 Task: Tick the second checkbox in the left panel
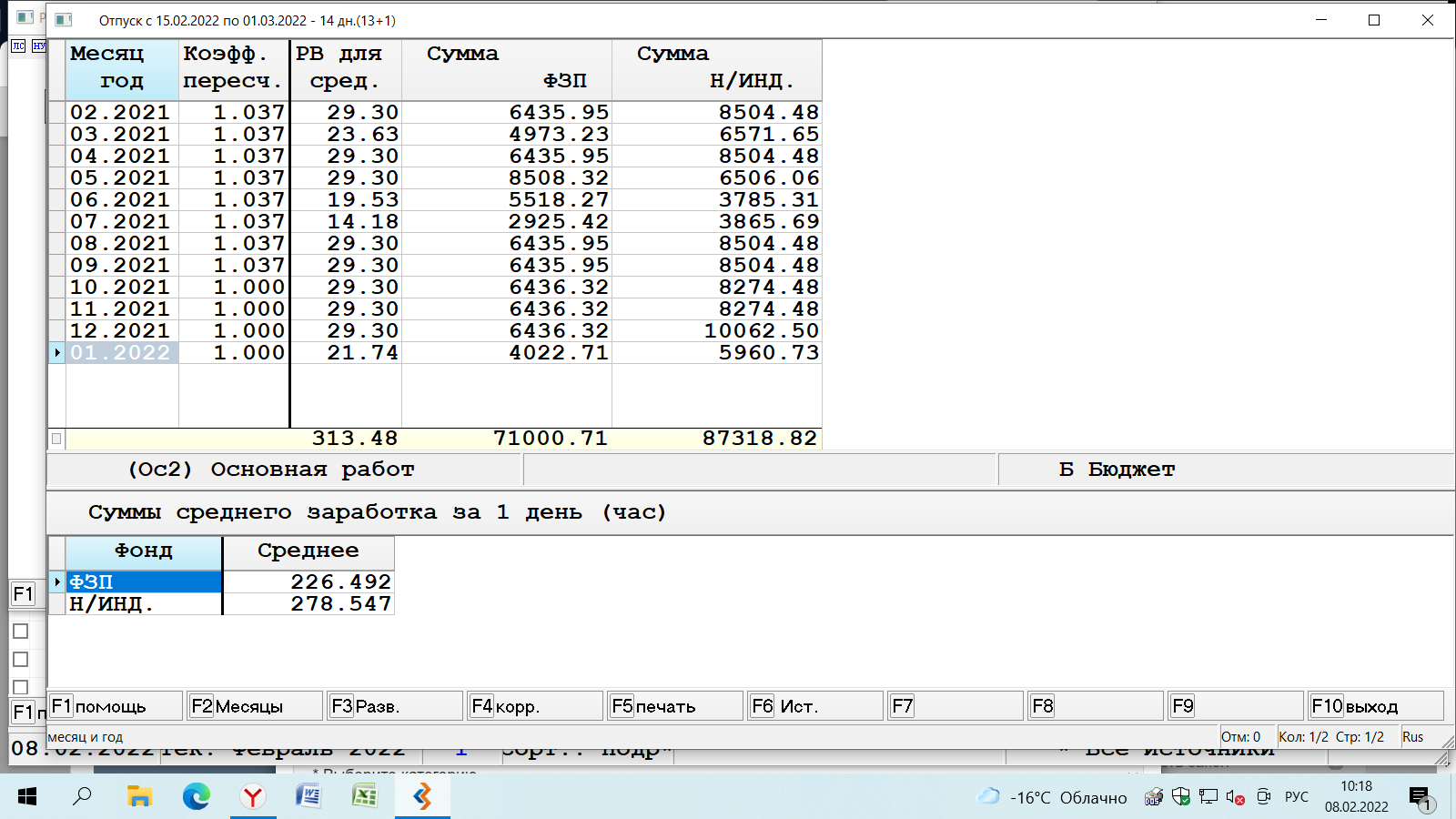[20, 659]
